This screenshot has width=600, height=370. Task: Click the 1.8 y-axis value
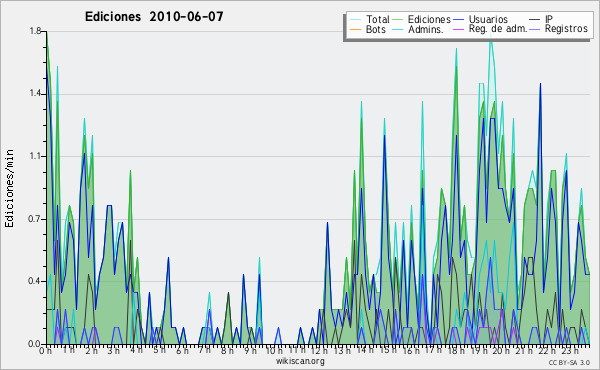tap(35, 31)
